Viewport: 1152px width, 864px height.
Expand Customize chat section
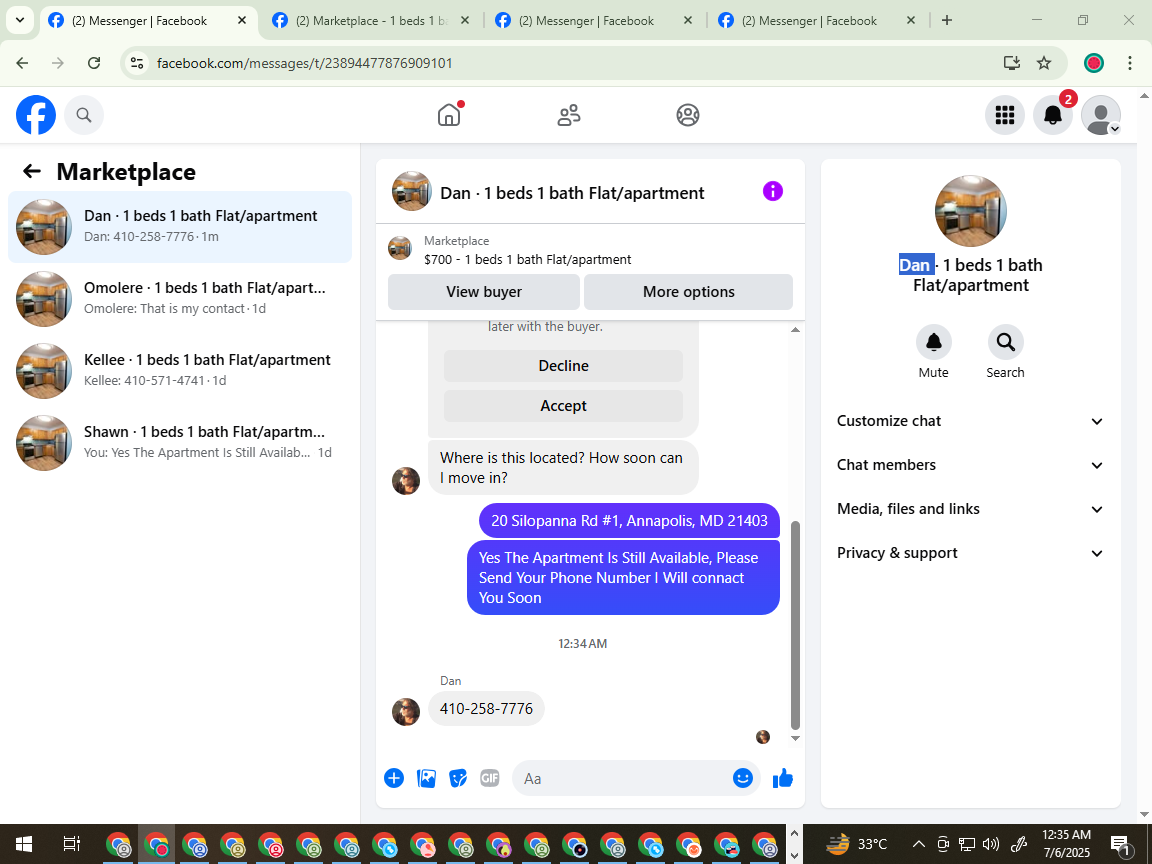tap(971, 421)
